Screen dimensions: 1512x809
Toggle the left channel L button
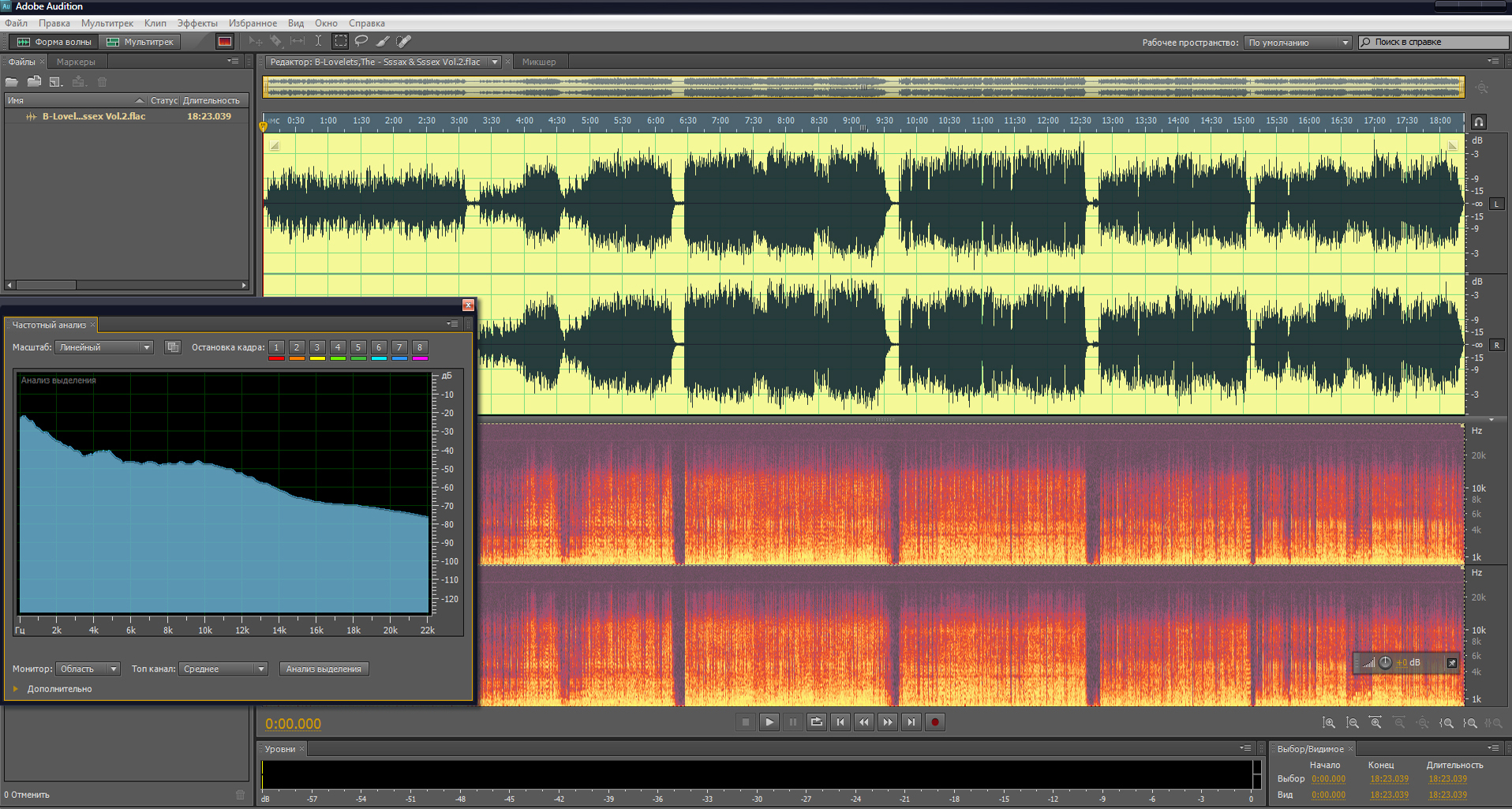pos(1496,204)
